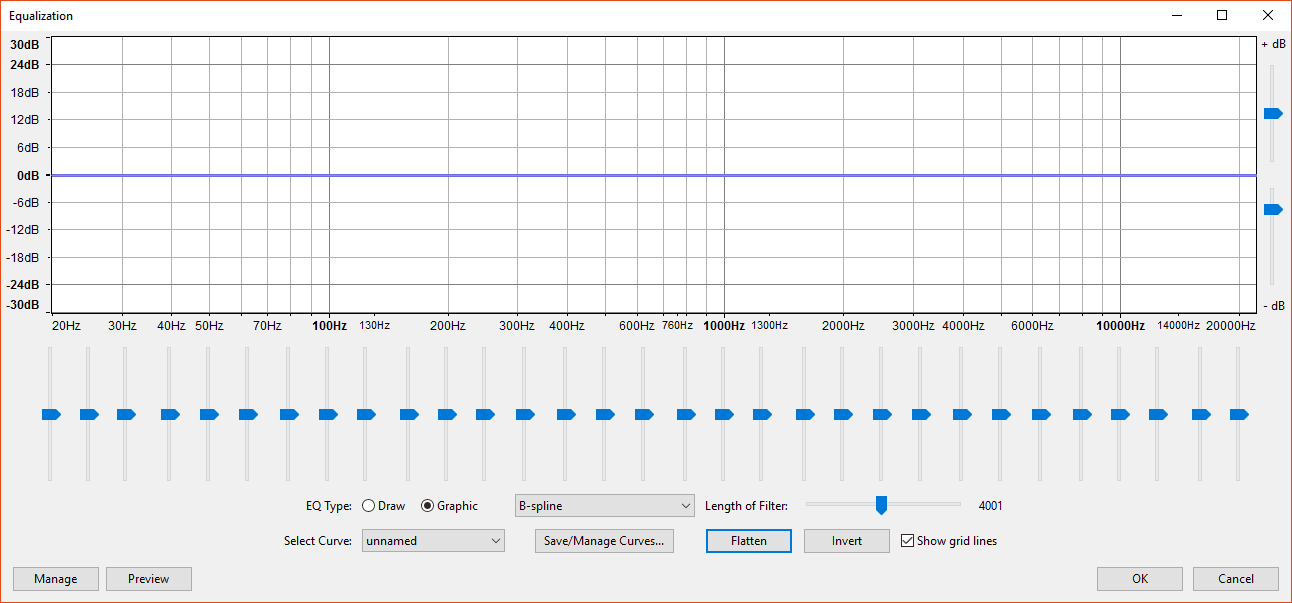The height and width of the screenshot is (603, 1292).
Task: Click Preview to audition the effect
Action: tap(148, 579)
